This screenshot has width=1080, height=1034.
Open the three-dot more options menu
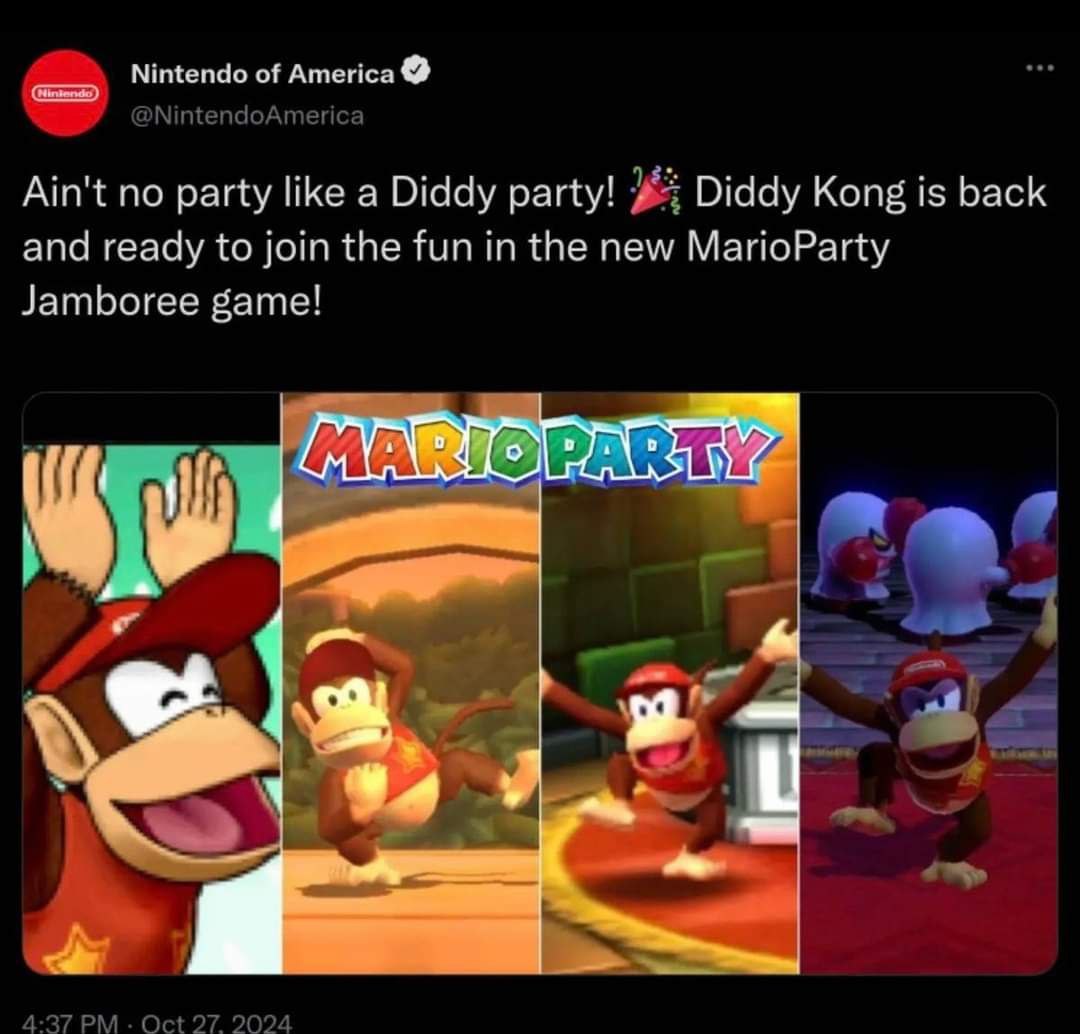tap(1040, 68)
